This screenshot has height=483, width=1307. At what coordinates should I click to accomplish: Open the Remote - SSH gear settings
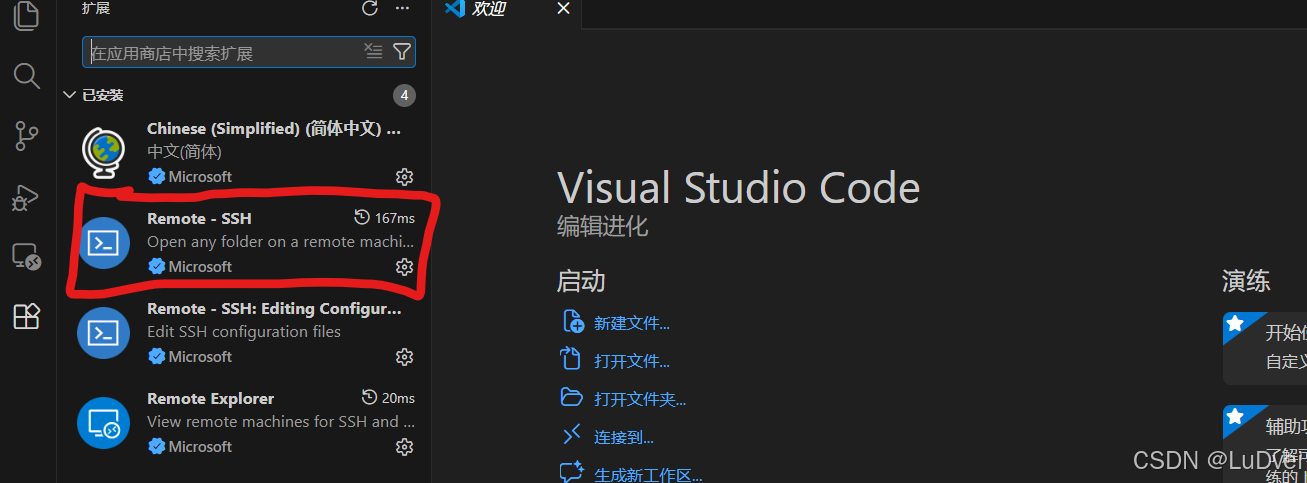pyautogui.click(x=405, y=267)
